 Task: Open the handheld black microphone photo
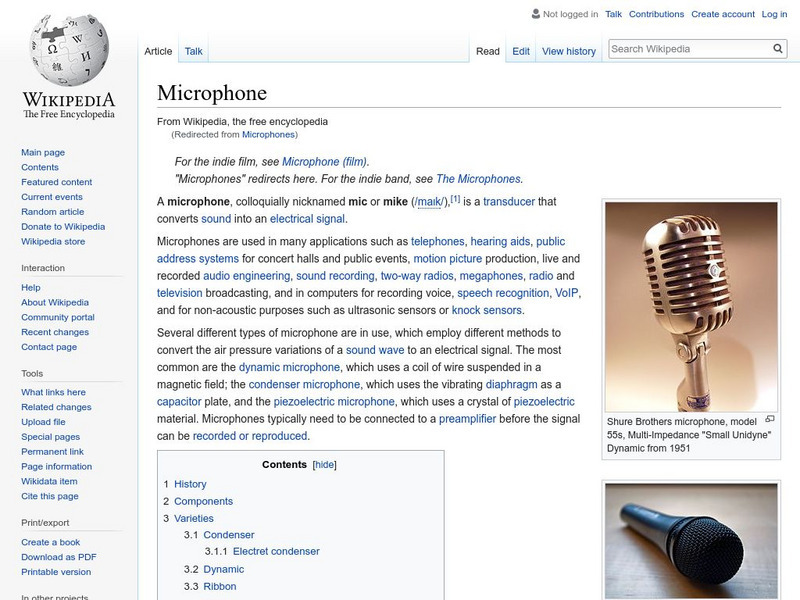pyautogui.click(x=691, y=541)
